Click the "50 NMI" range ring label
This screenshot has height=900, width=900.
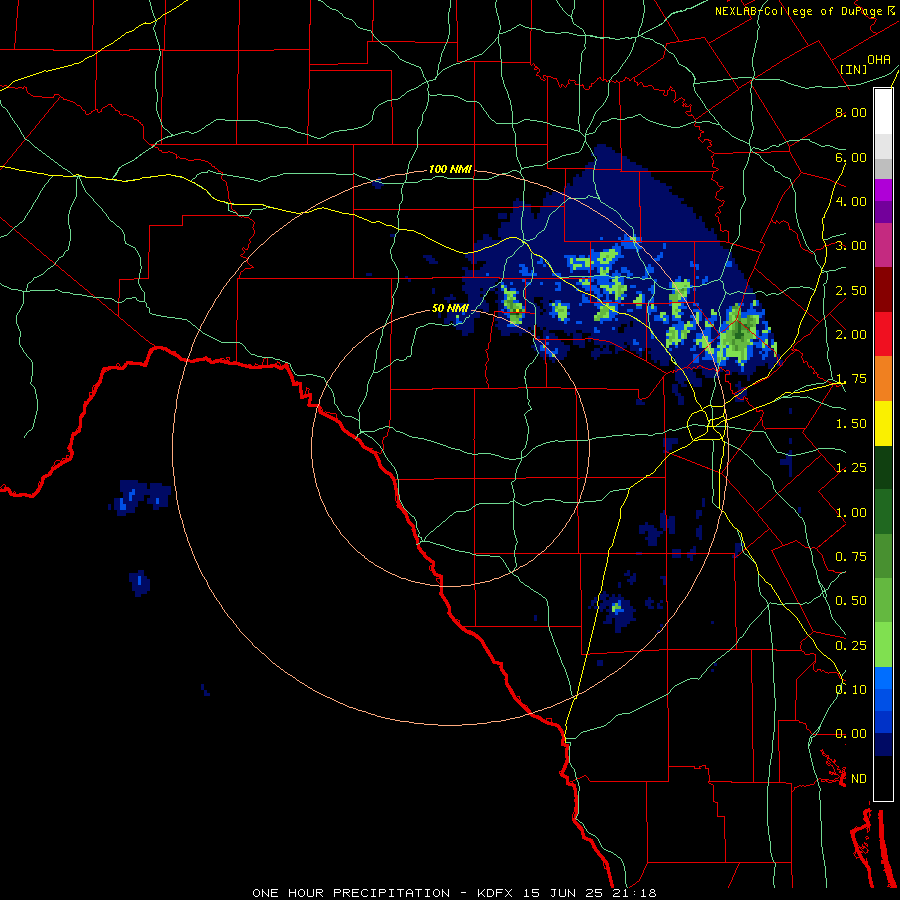(451, 308)
